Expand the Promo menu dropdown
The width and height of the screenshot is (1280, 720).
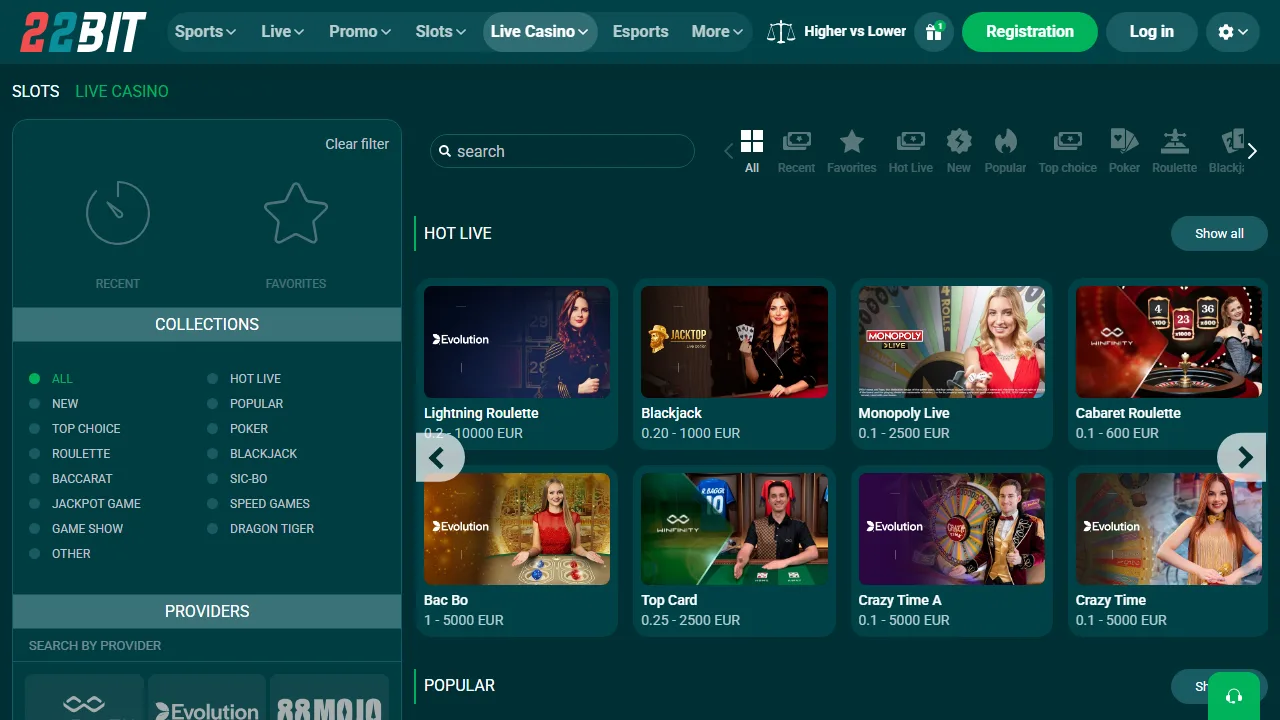point(360,32)
